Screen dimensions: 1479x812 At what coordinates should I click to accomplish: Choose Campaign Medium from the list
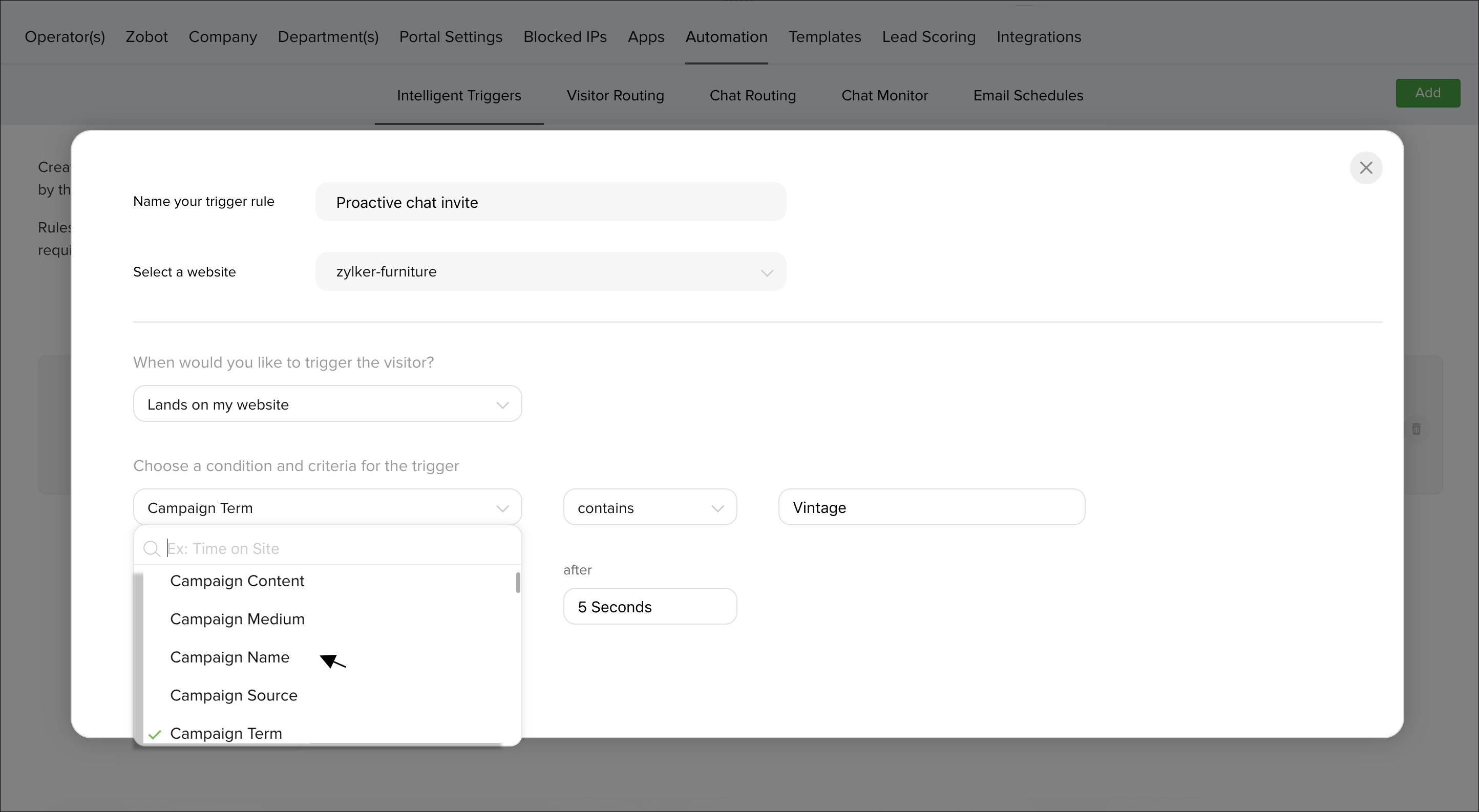[x=328, y=619]
